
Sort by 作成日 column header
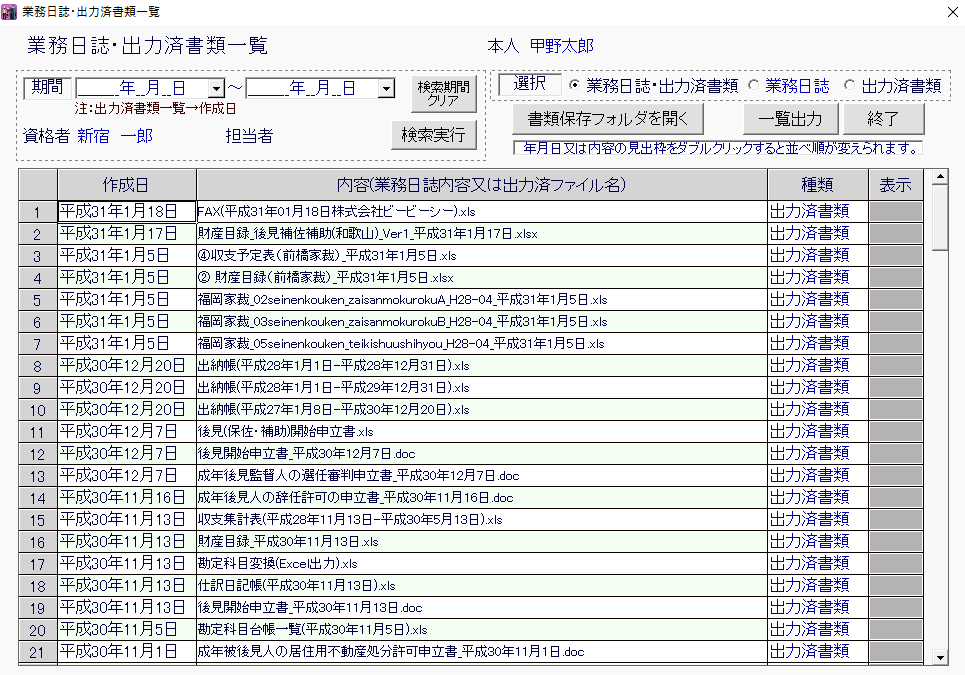click(126, 185)
